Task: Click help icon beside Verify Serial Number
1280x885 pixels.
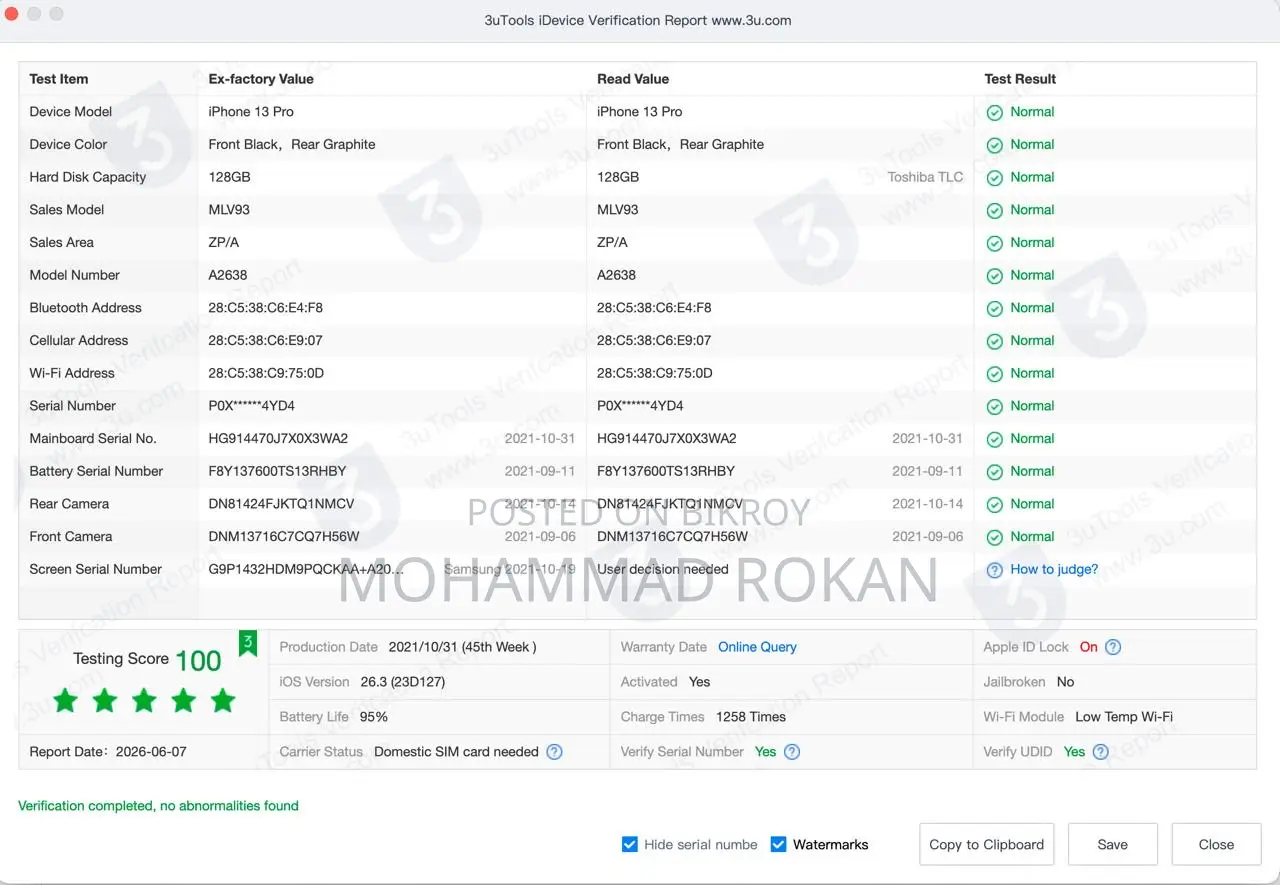Action: point(792,752)
